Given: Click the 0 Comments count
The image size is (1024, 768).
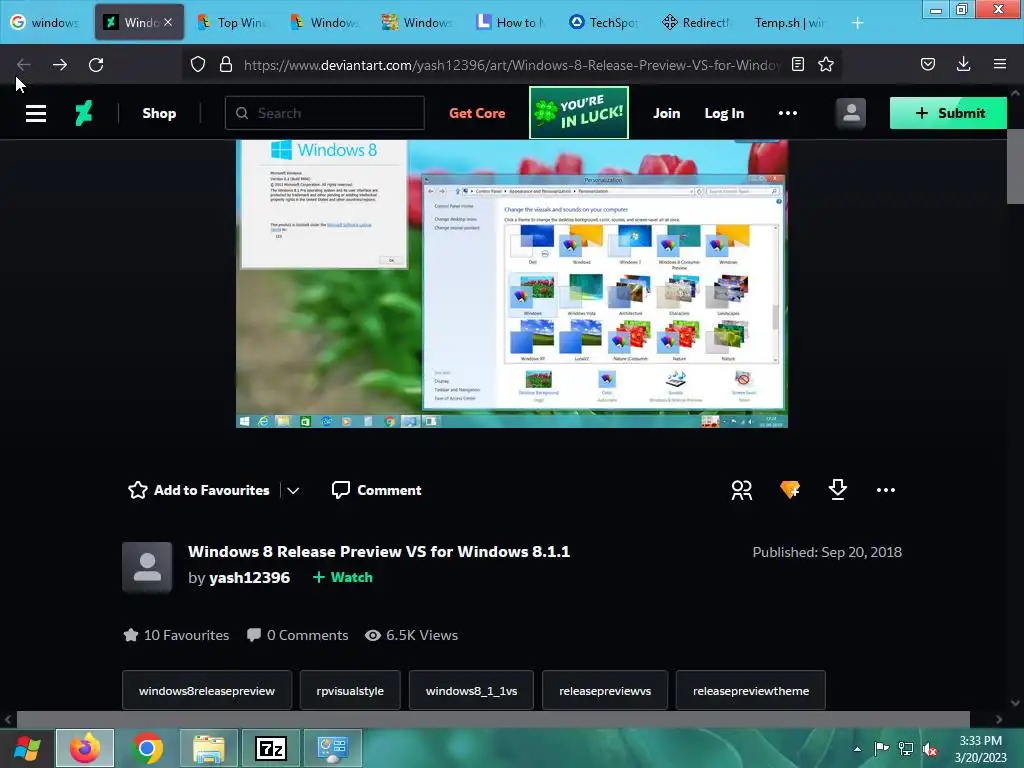Looking at the screenshot, I should 298,635.
